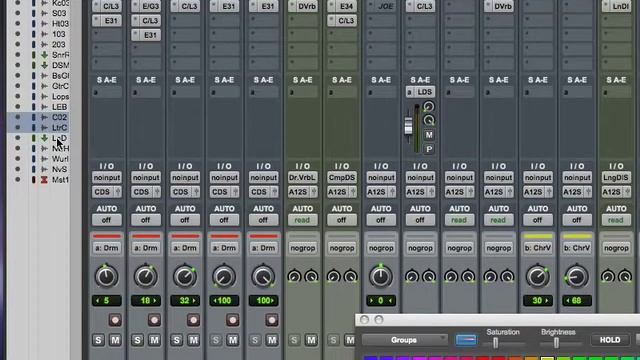The height and width of the screenshot is (360, 640).
Task: Click the pan value field showing 30
Action: (x=538, y=301)
